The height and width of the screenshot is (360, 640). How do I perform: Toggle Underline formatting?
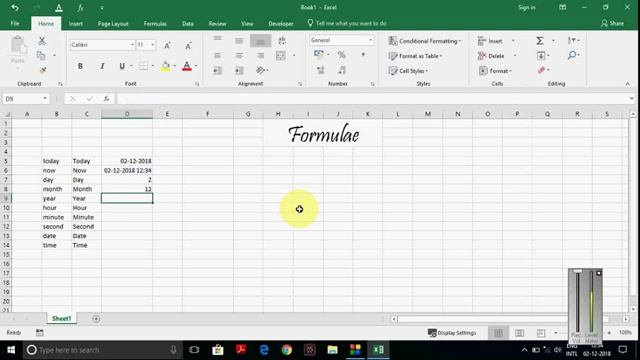[122, 66]
